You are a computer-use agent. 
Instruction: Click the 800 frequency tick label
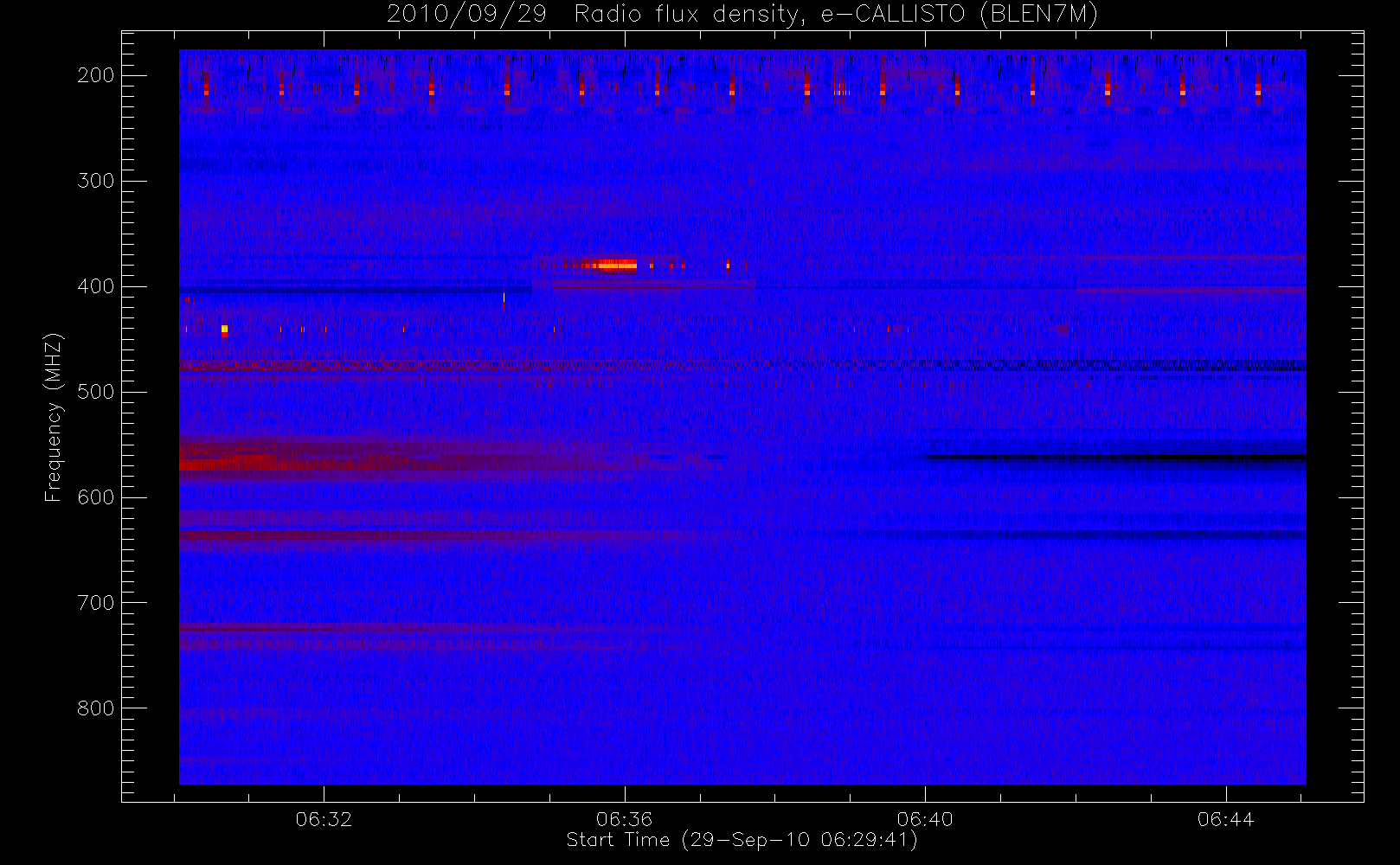[96, 708]
